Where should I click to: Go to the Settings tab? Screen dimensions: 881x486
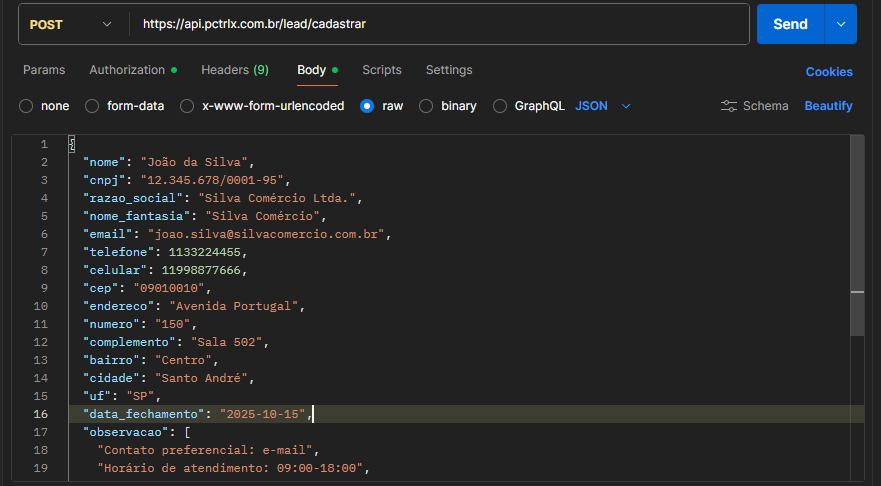[x=449, y=70]
